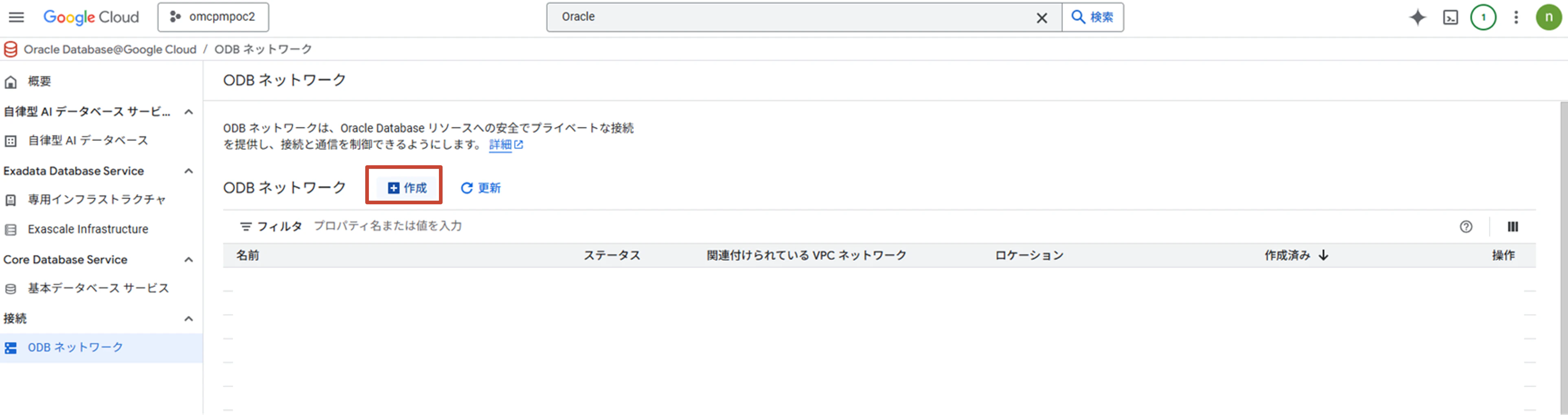
Task: Click 関連付けられている VPC ネットワーク column header
Action: [x=807, y=256]
